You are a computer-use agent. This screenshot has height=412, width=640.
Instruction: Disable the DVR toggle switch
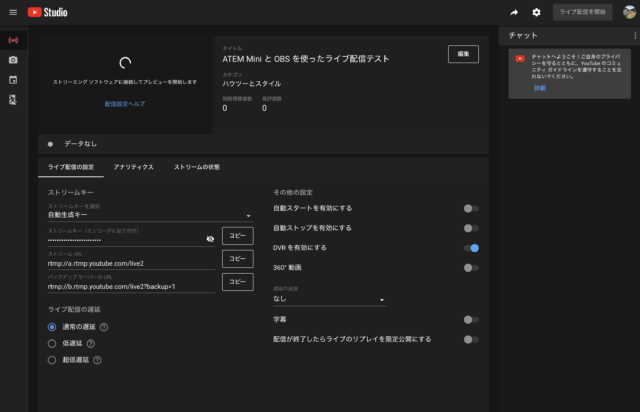tap(471, 247)
